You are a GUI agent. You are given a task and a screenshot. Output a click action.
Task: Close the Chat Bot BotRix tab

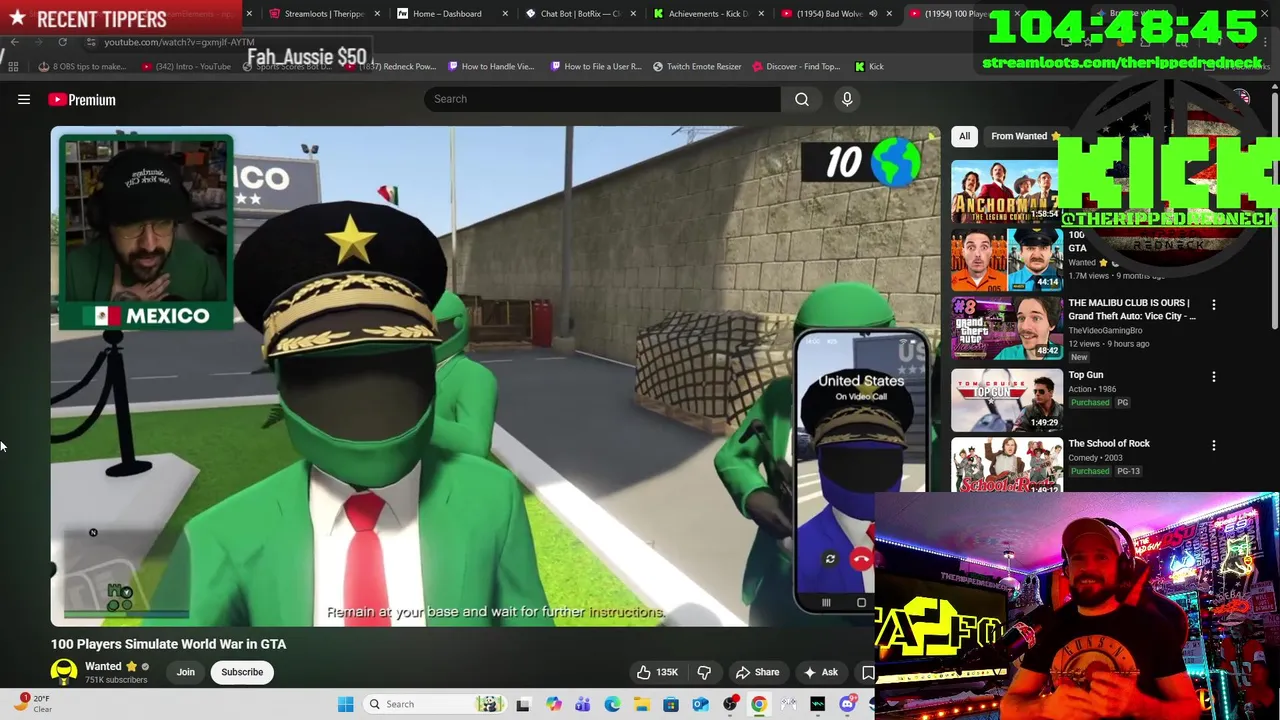click(x=633, y=14)
